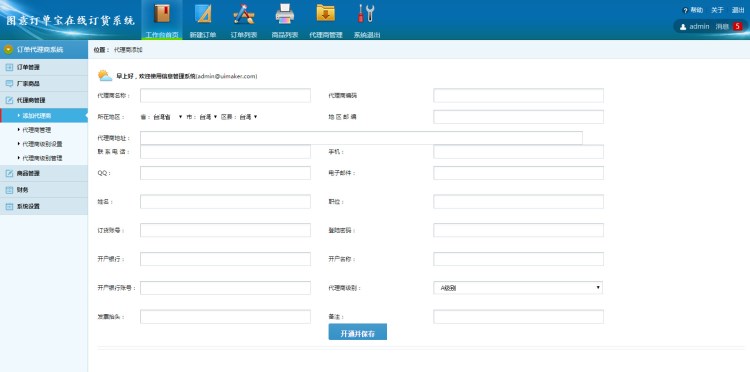Click the 订单代理商系统 round header icon
Viewport: 750px width, 372px height.
8,49
